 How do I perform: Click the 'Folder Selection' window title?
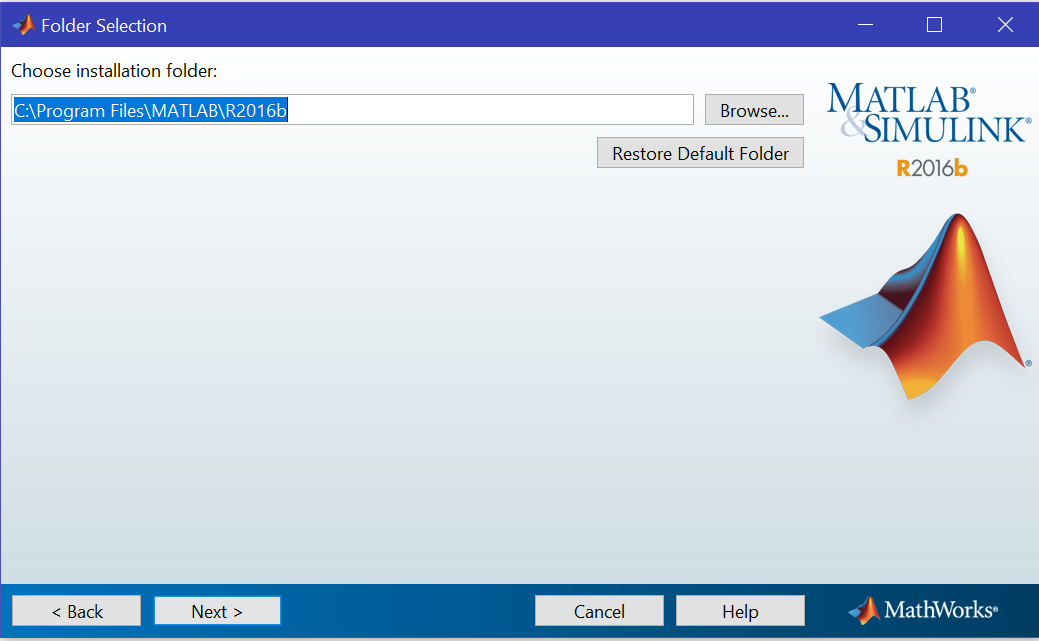point(104,26)
